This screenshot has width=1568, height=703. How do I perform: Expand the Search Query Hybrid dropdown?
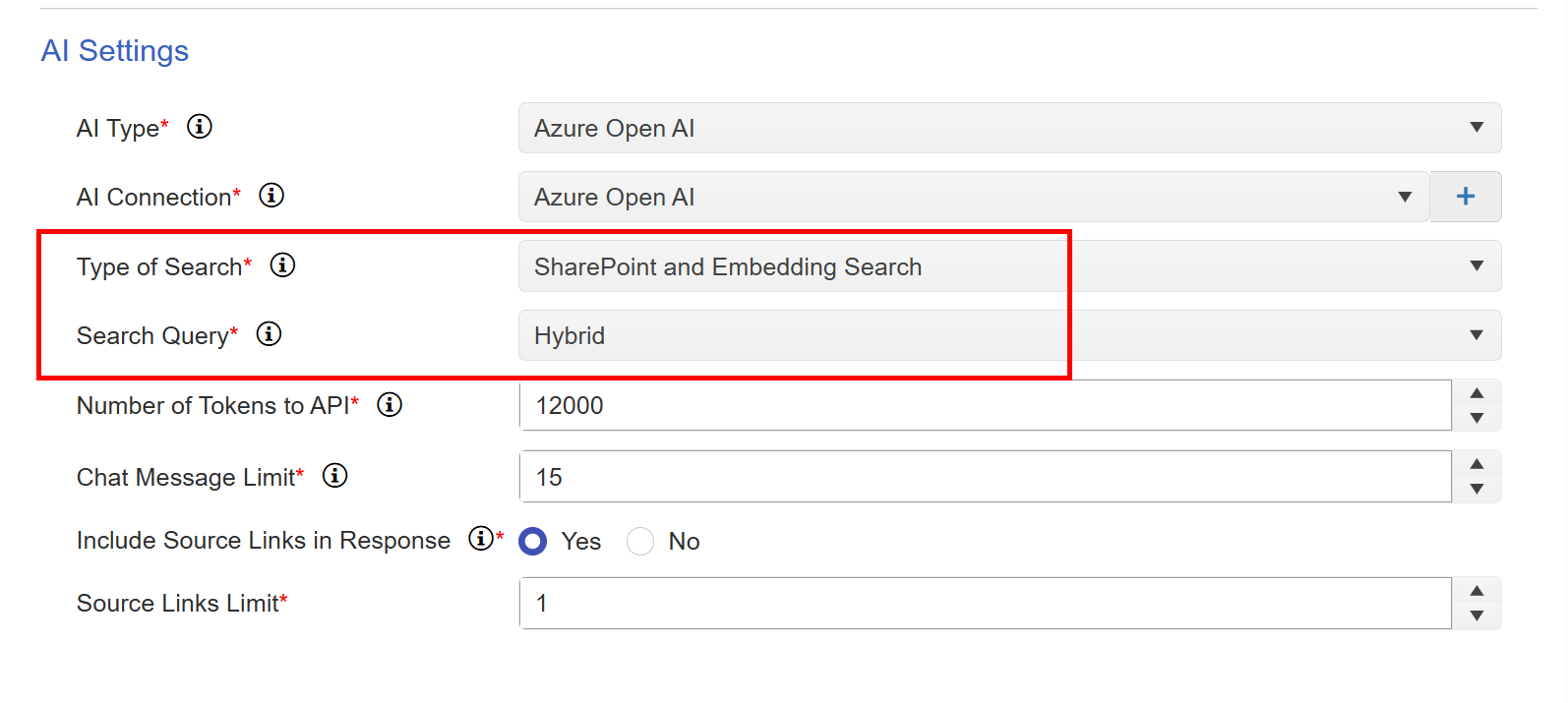point(1009,335)
